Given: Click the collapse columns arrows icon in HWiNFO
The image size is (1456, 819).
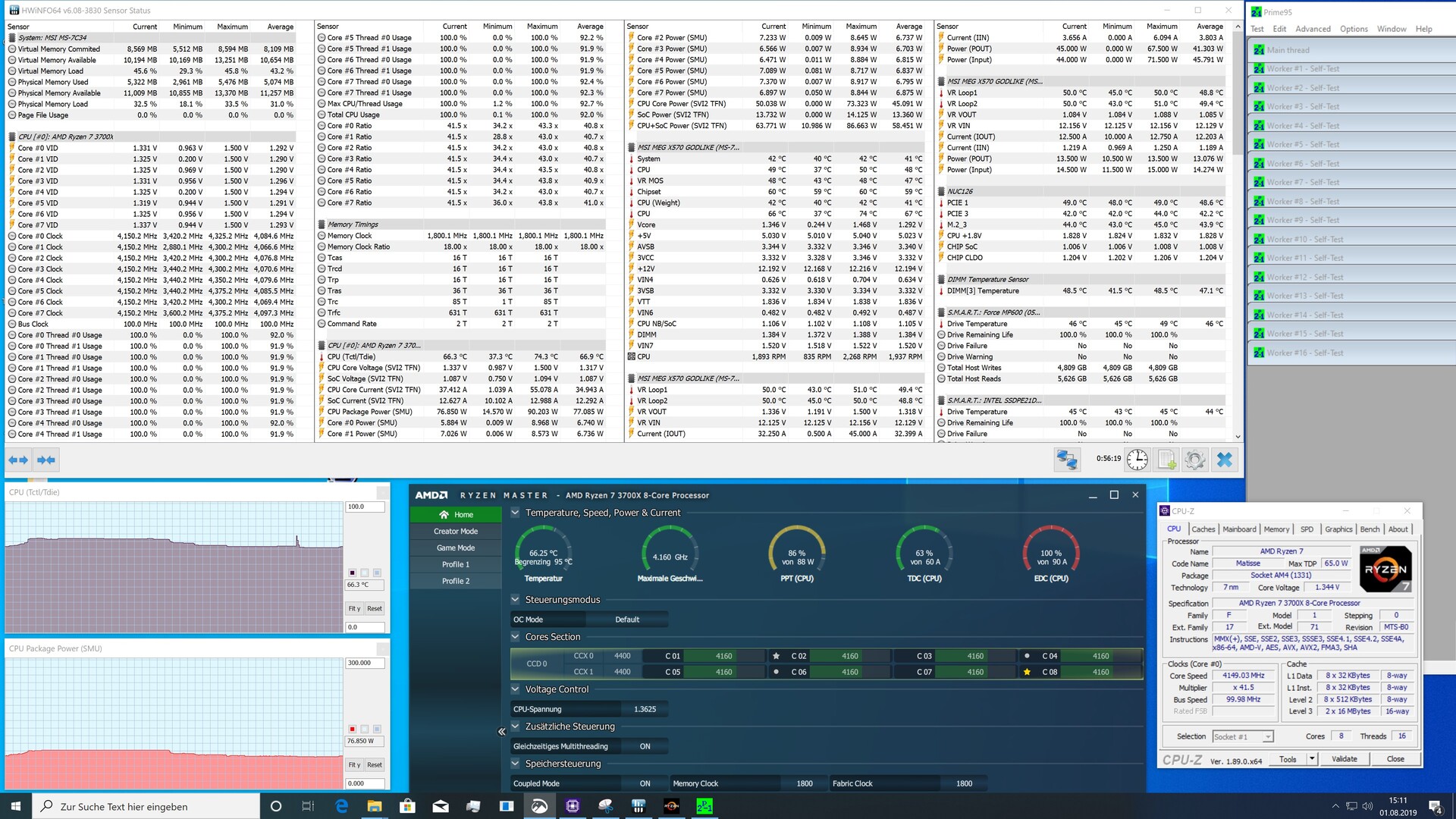Looking at the screenshot, I should point(46,460).
